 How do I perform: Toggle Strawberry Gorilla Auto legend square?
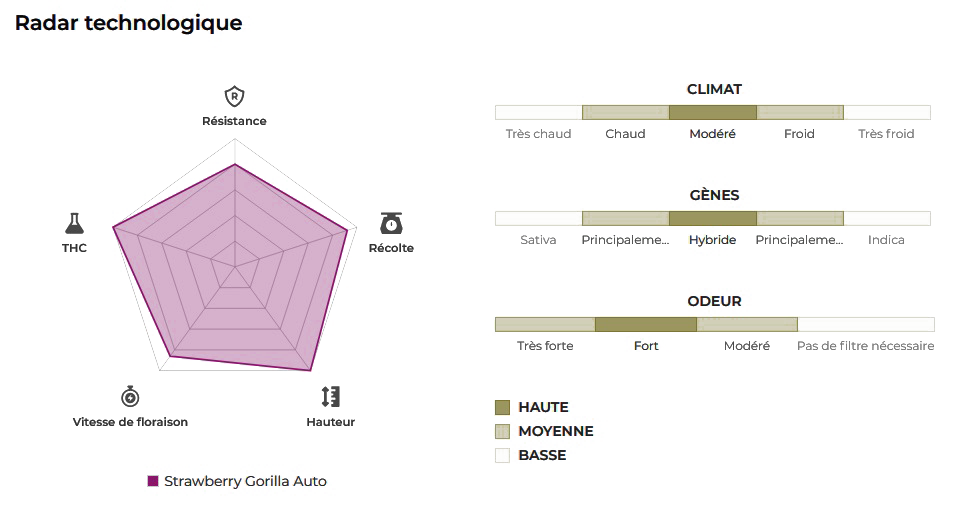153,481
